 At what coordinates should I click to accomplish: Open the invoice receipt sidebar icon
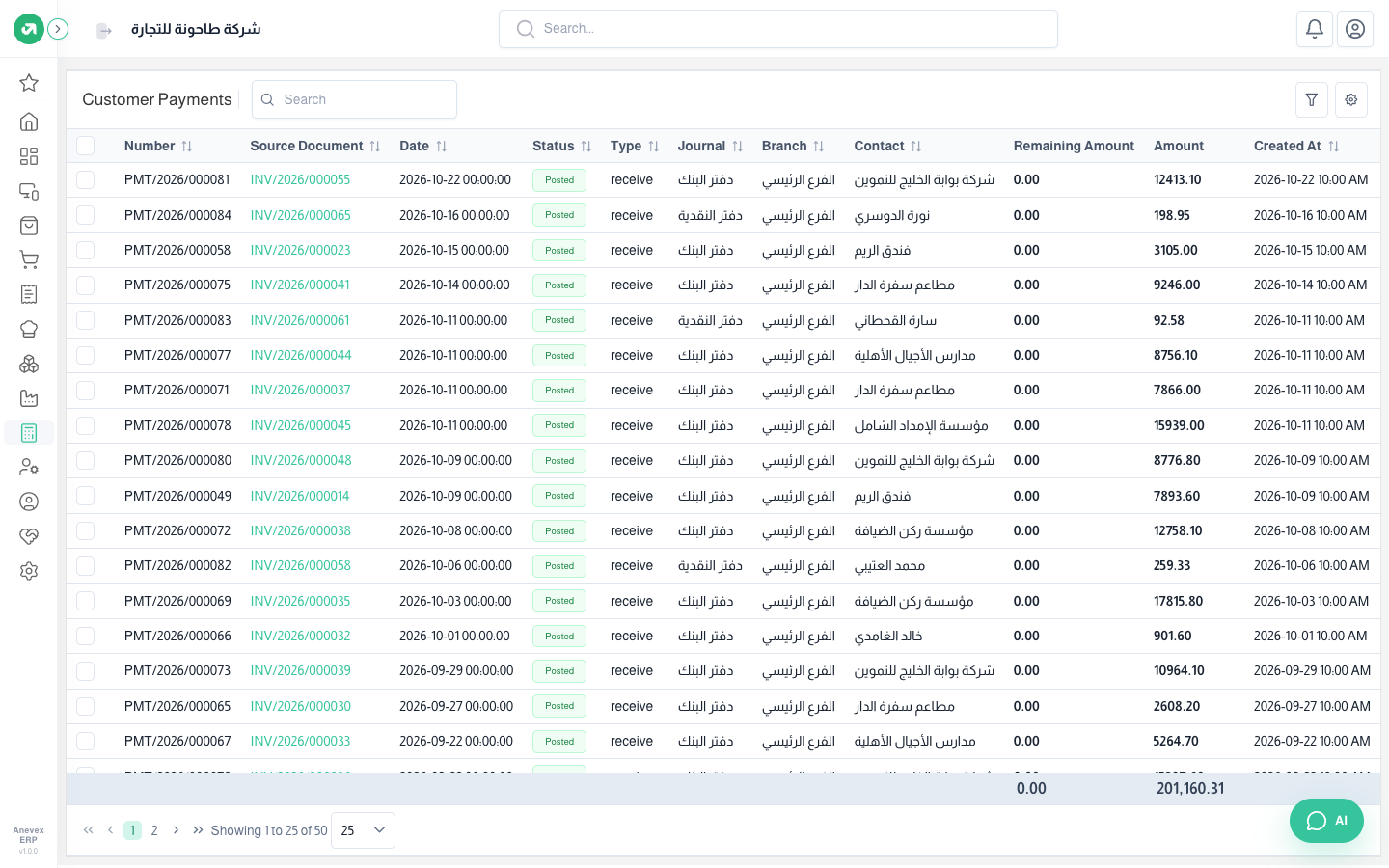click(x=29, y=294)
